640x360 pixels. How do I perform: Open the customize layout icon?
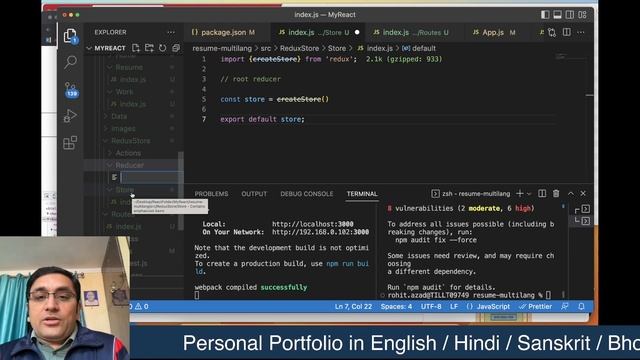click(582, 15)
